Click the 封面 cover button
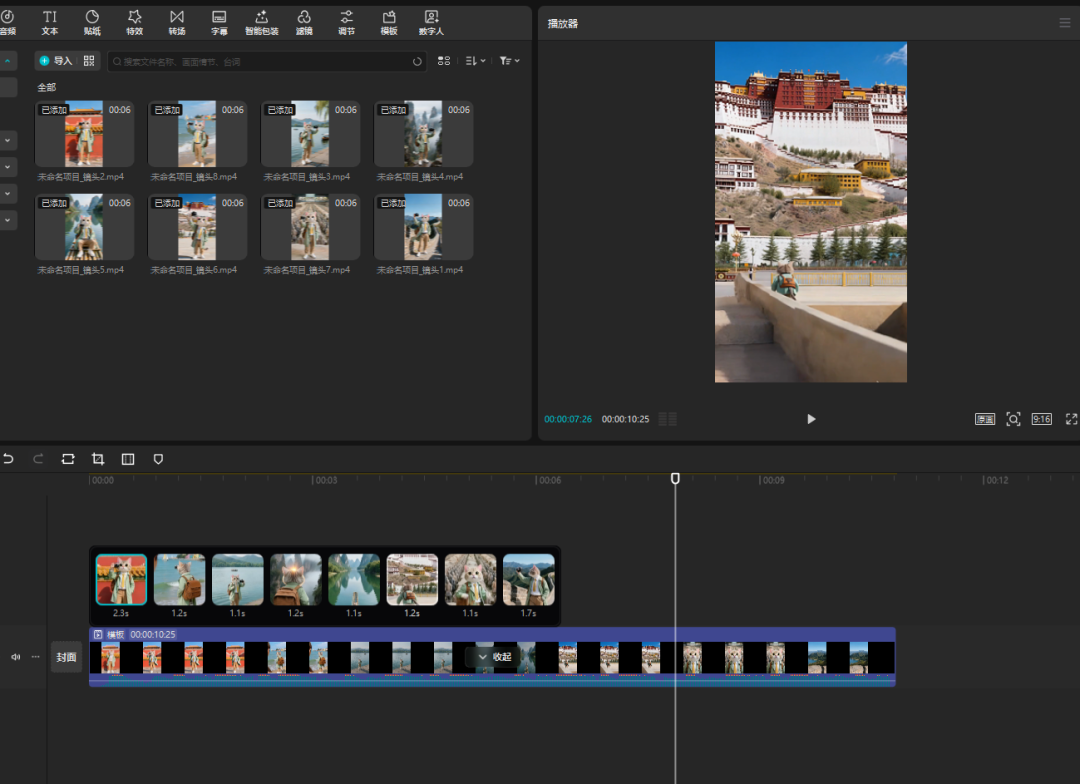 click(66, 657)
